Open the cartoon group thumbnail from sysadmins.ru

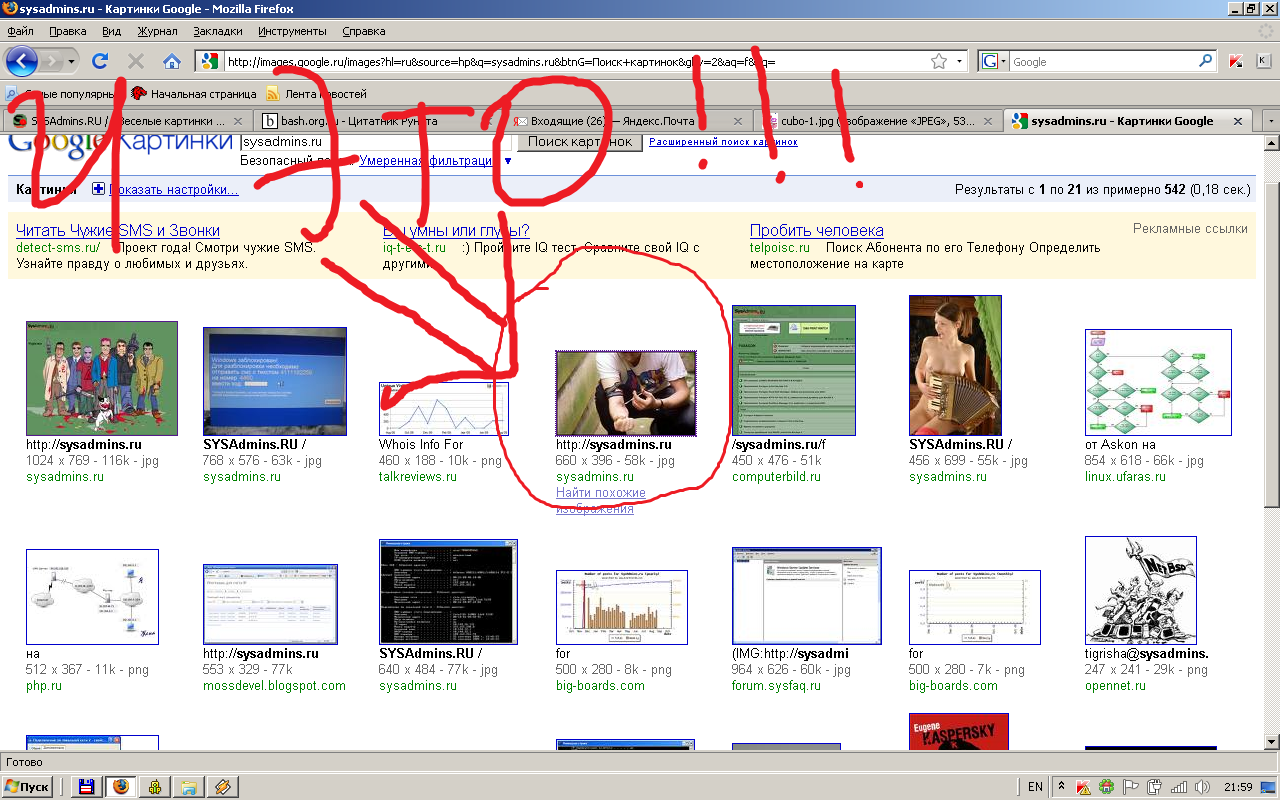pos(102,378)
